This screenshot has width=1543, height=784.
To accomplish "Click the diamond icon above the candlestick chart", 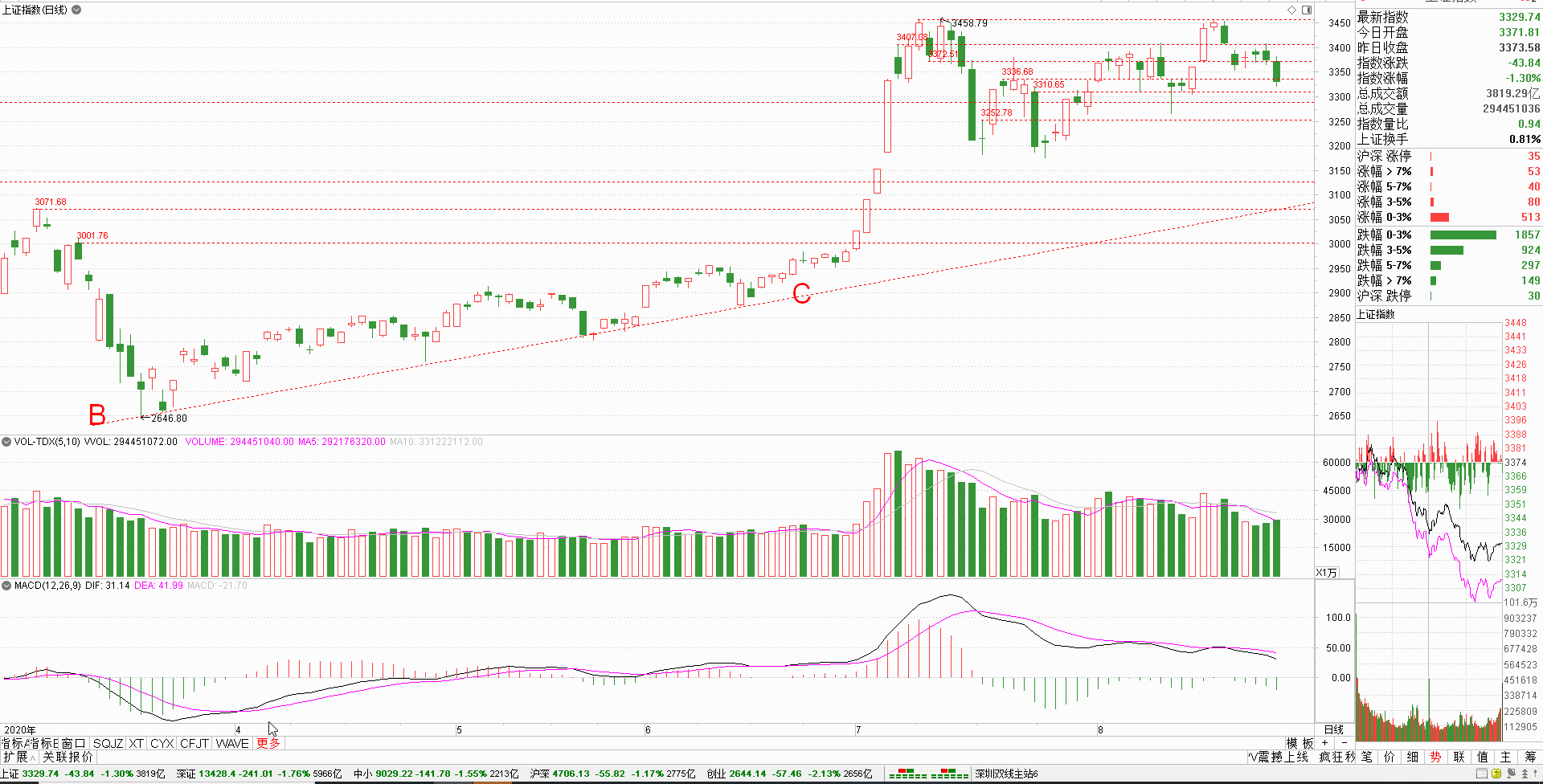I will [1292, 10].
